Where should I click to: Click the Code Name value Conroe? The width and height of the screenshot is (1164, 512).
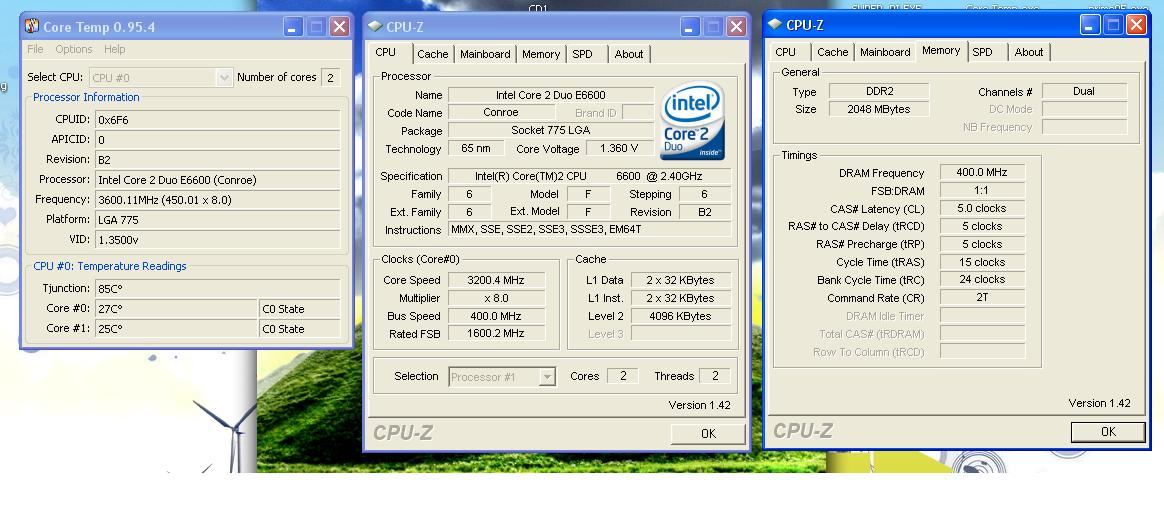pos(501,113)
